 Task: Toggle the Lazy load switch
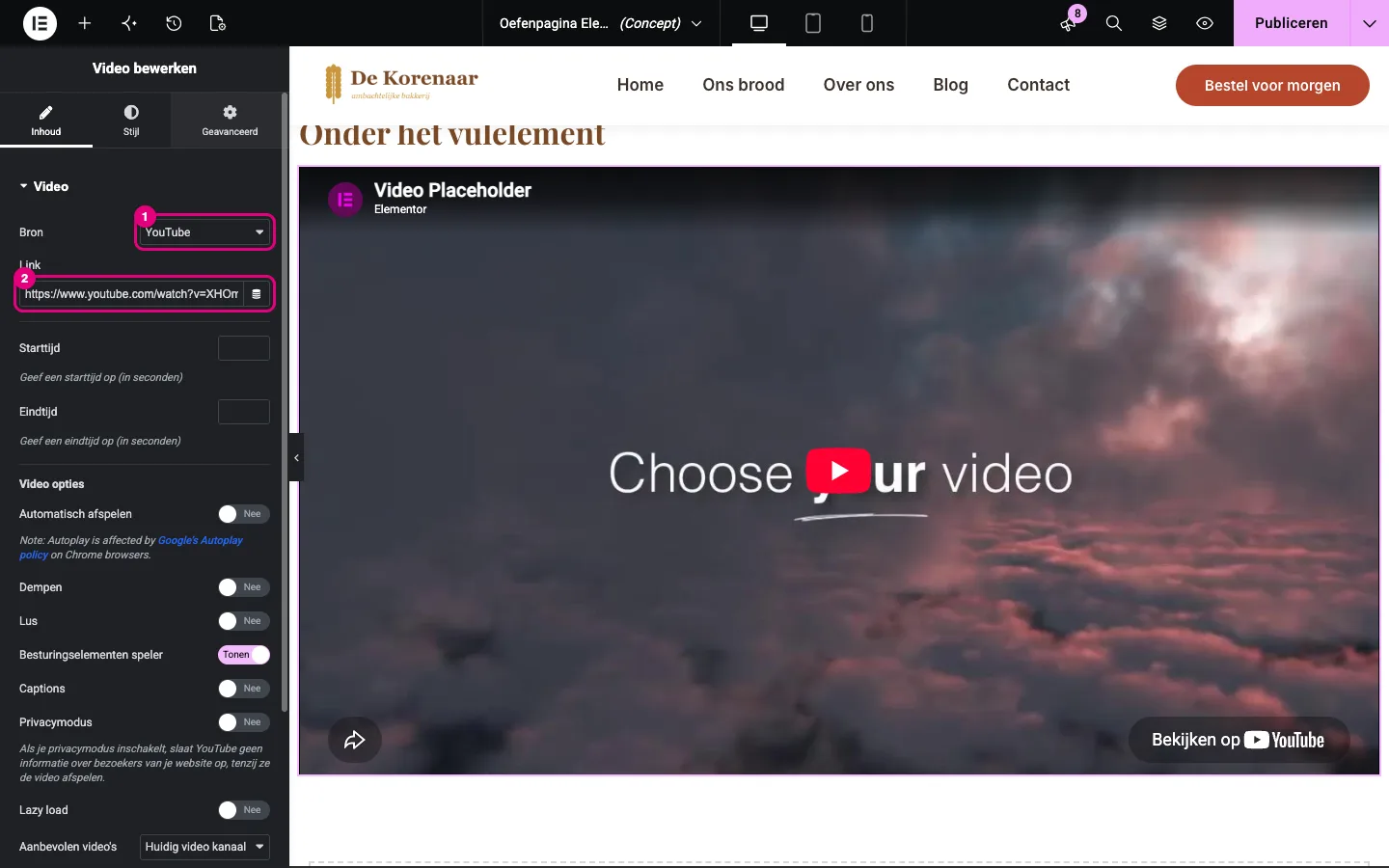click(243, 810)
